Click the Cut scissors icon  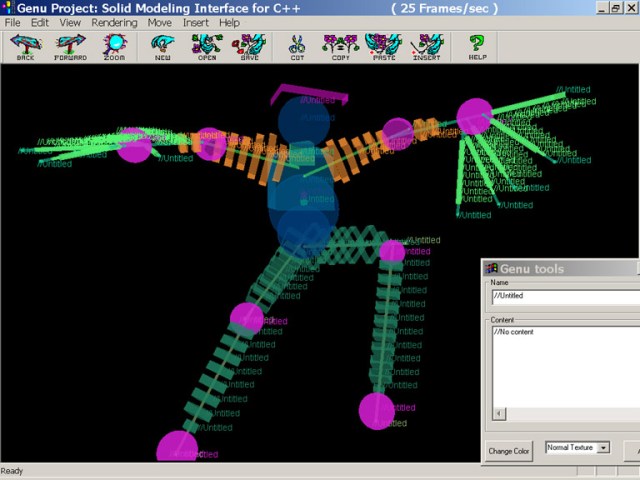point(297,47)
